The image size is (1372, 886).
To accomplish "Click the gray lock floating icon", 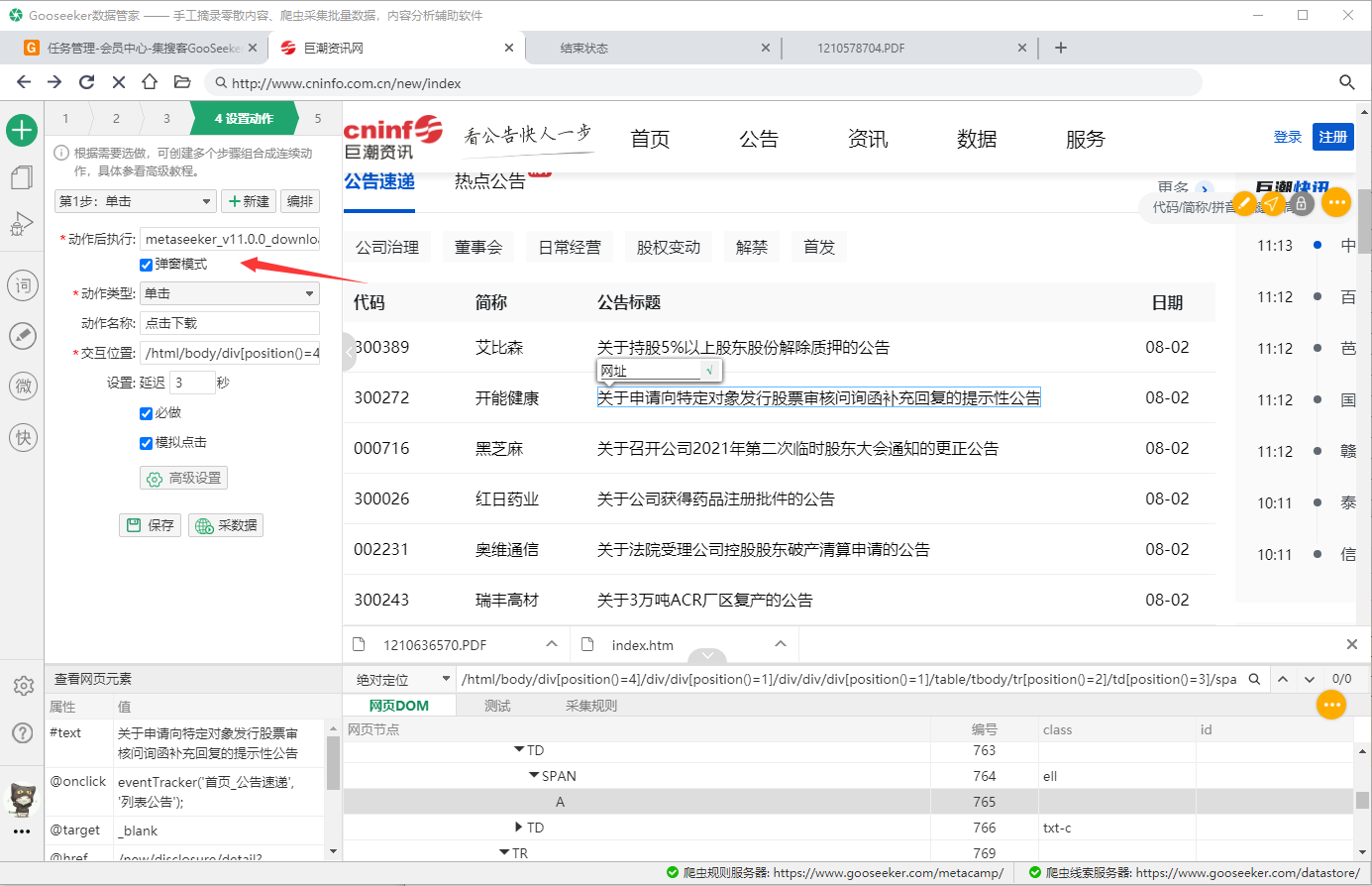I will coord(1302,203).
